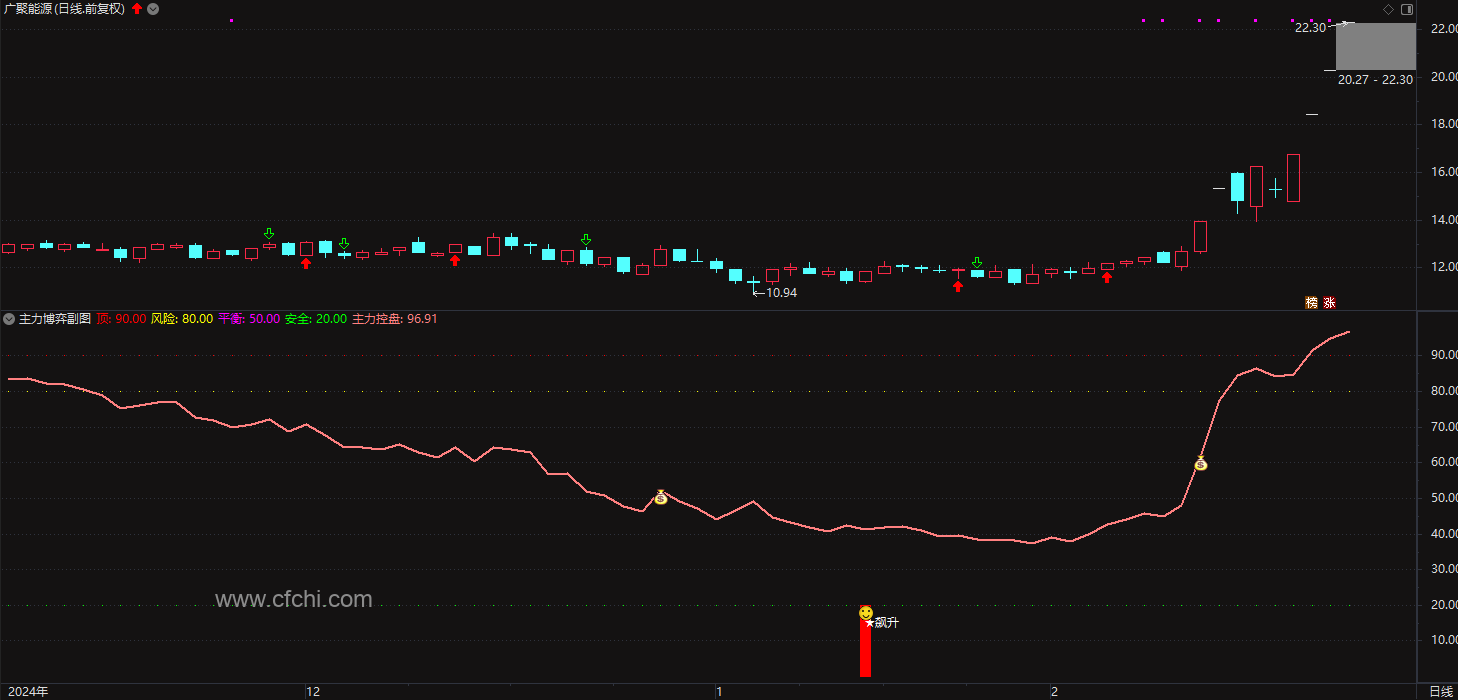Click the 16.00 price axis label
The width and height of the screenshot is (1458, 700).
[x=1444, y=172]
